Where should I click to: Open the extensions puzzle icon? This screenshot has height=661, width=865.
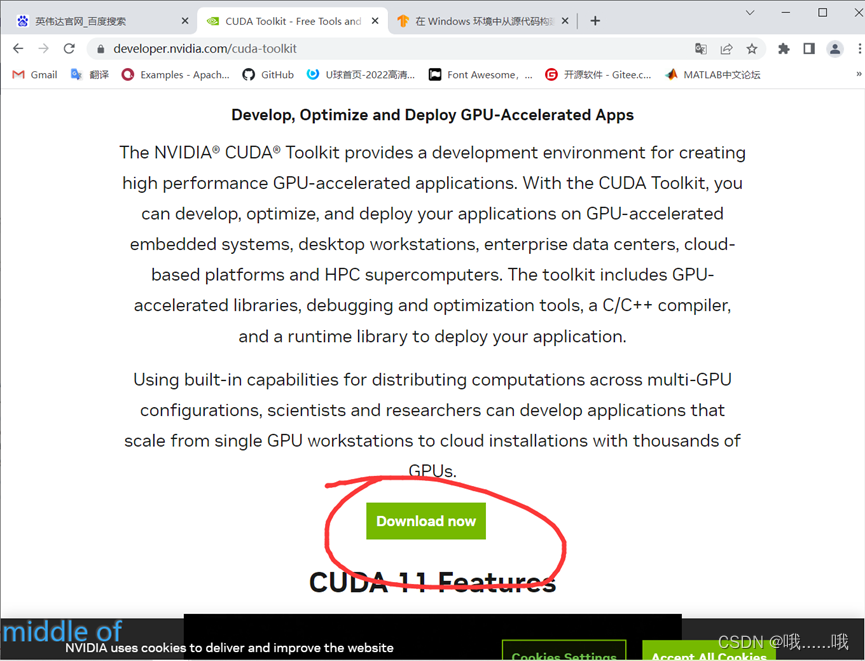tap(783, 49)
